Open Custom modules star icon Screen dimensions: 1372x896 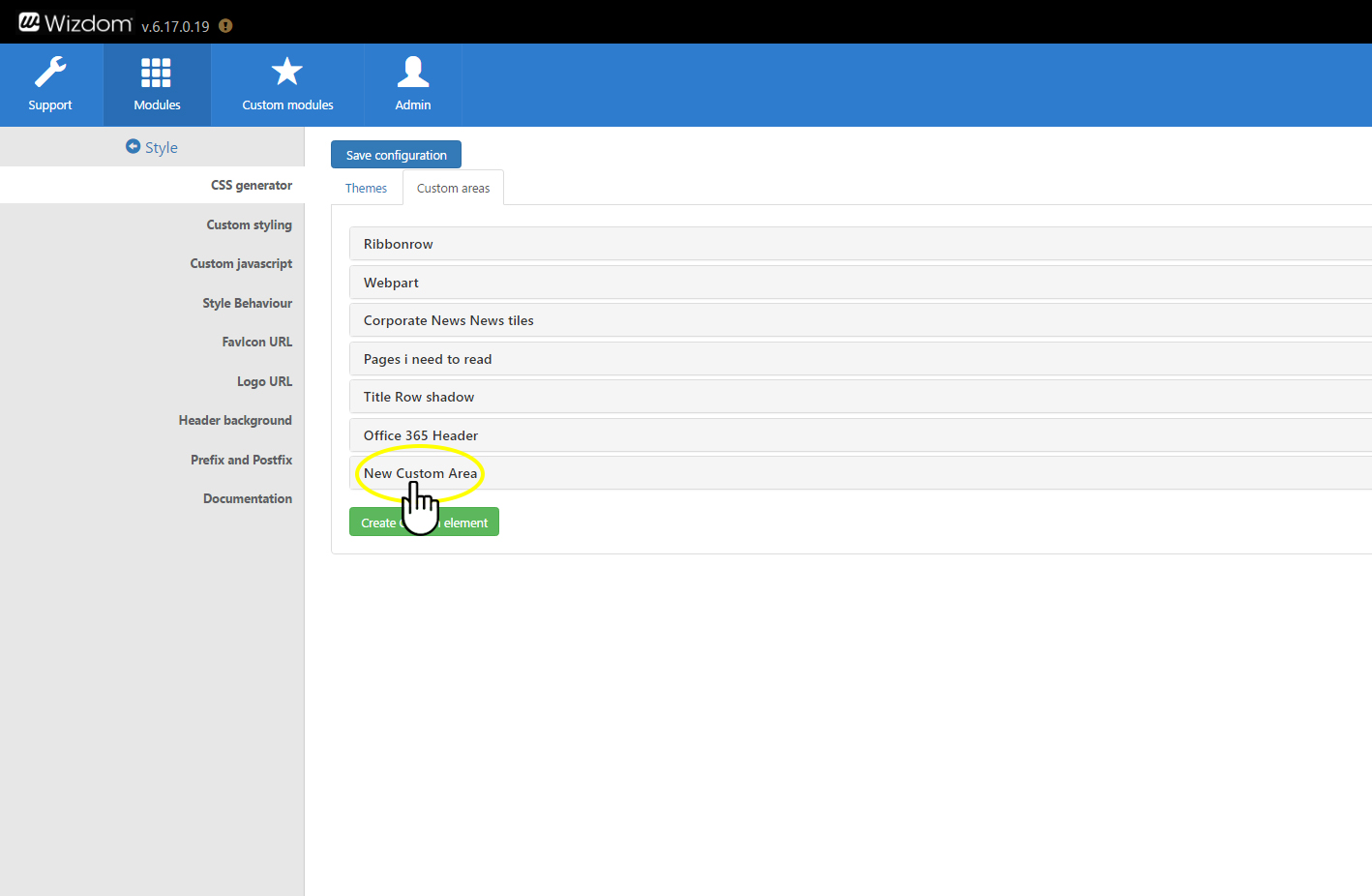pos(287,72)
